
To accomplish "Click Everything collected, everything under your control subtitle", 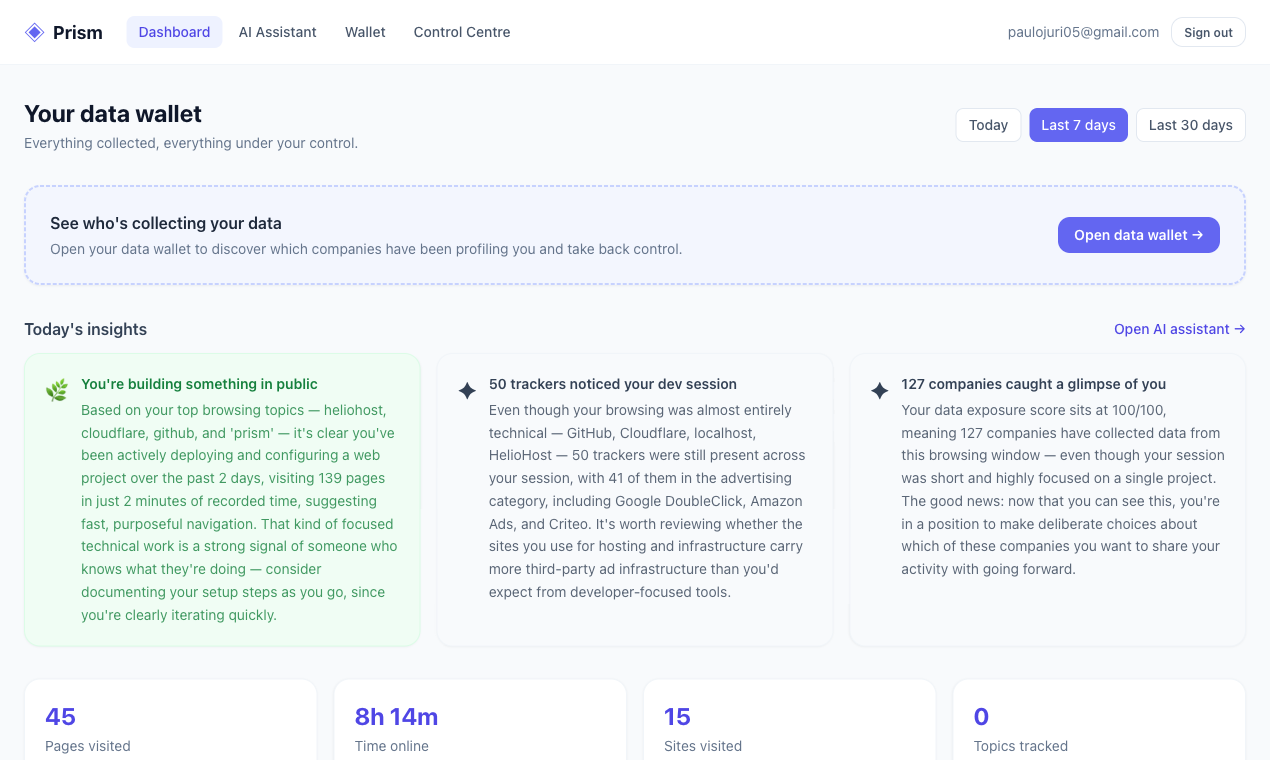I will 191,143.
